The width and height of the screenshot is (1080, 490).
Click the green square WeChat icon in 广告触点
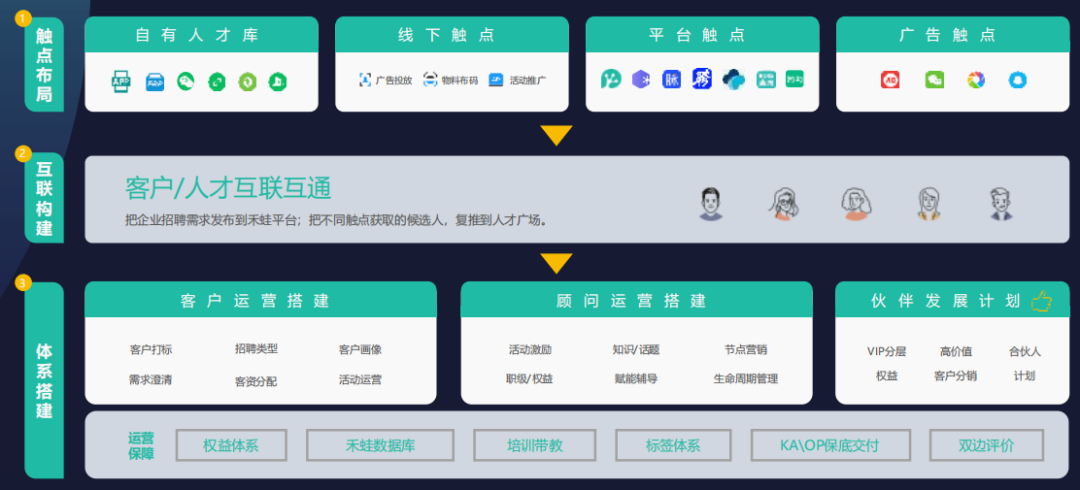coord(935,80)
